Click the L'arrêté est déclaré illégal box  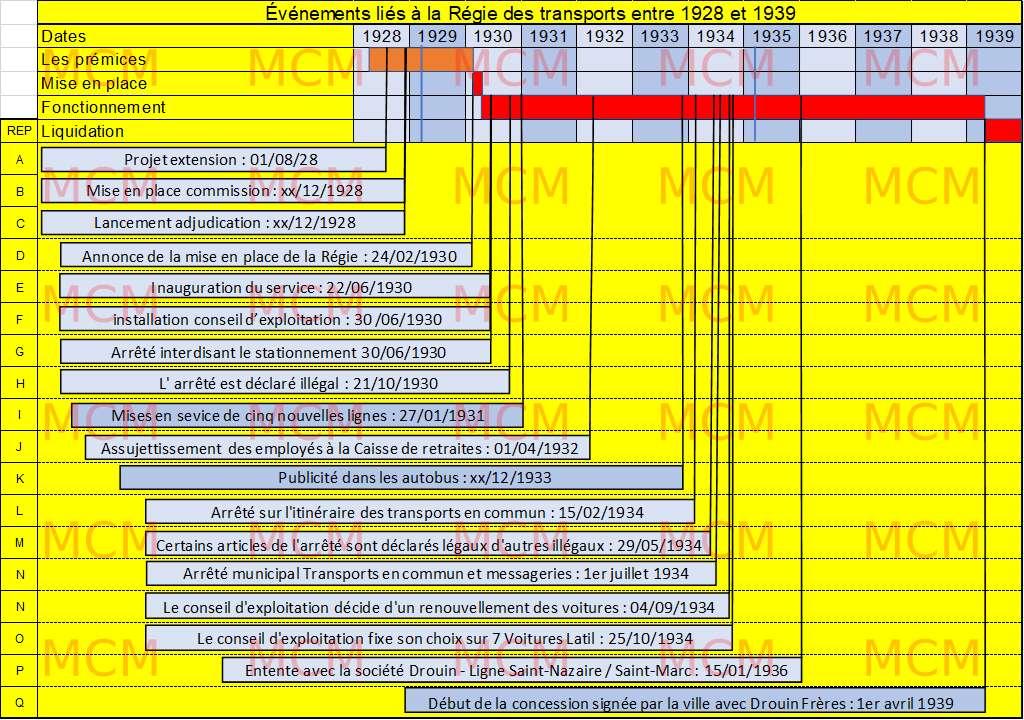(x=285, y=382)
